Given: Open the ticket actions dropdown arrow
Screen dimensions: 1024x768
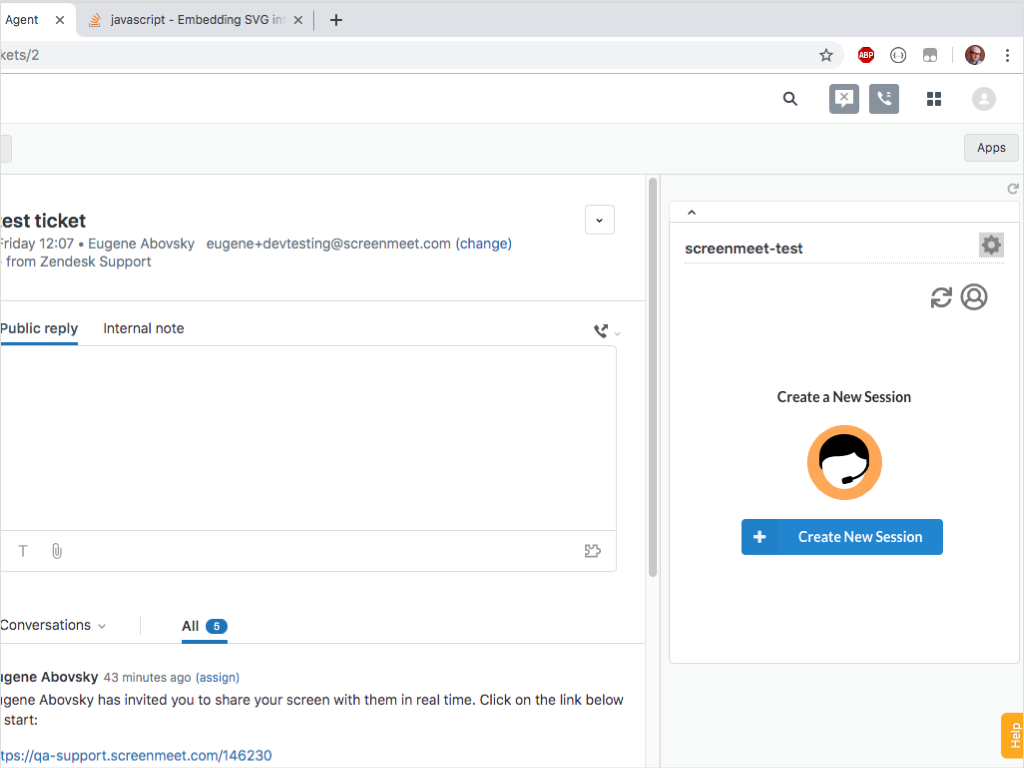Looking at the screenshot, I should tap(599, 219).
